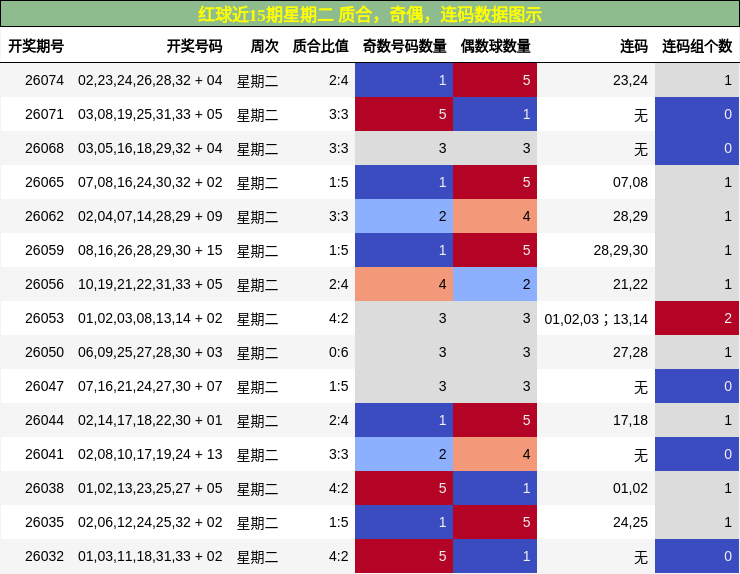Select the 奇数号码数量 column header
Screen dimensions: 740x574
pyautogui.click(x=404, y=46)
